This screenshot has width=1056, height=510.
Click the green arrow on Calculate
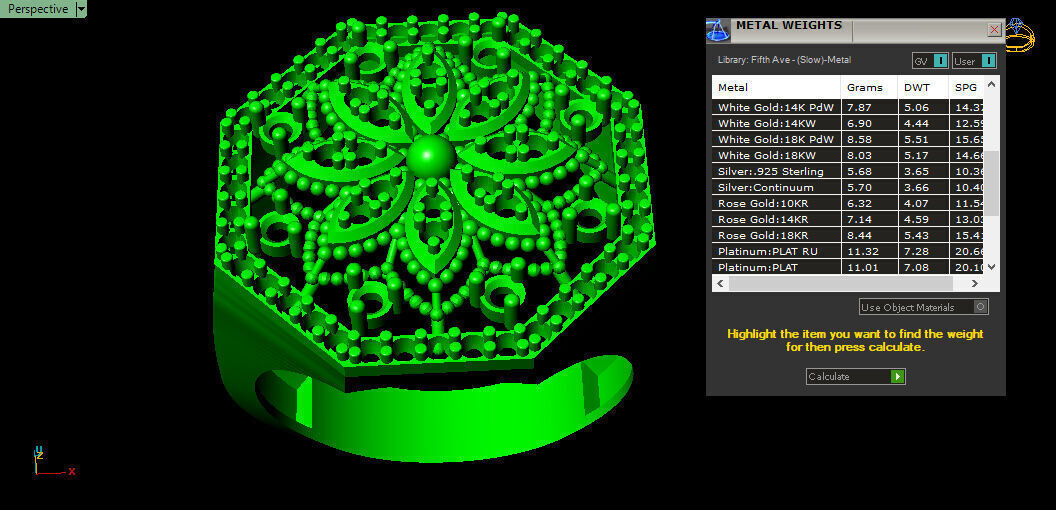(897, 377)
